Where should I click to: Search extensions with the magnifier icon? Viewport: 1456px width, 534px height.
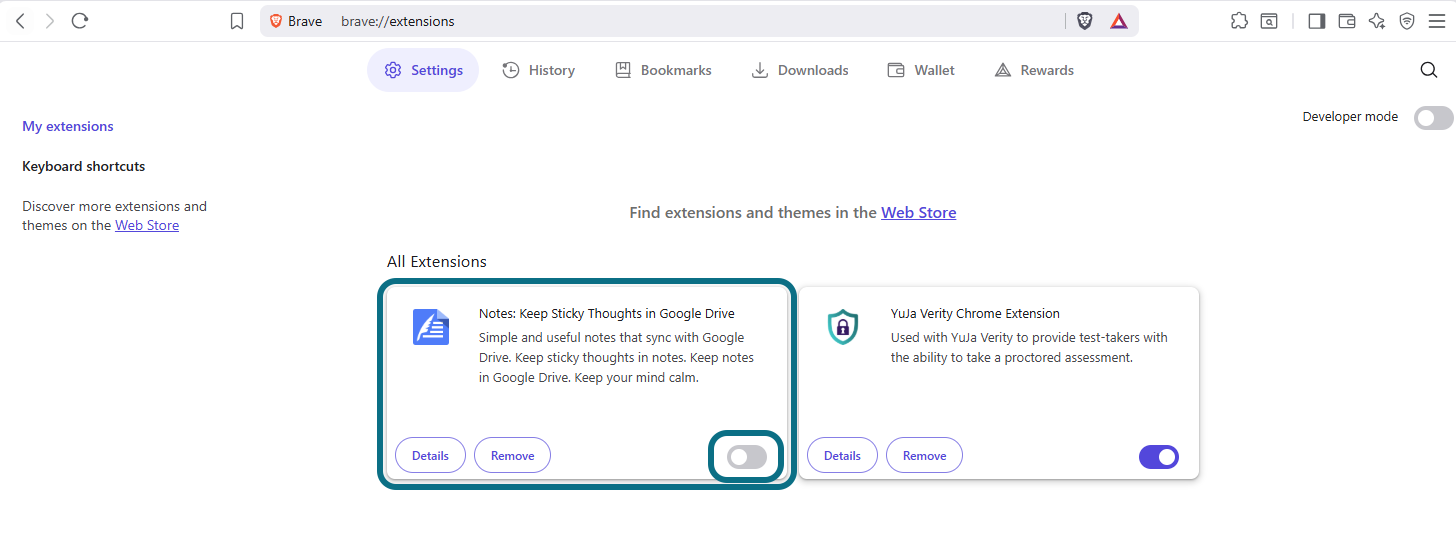pos(1429,70)
